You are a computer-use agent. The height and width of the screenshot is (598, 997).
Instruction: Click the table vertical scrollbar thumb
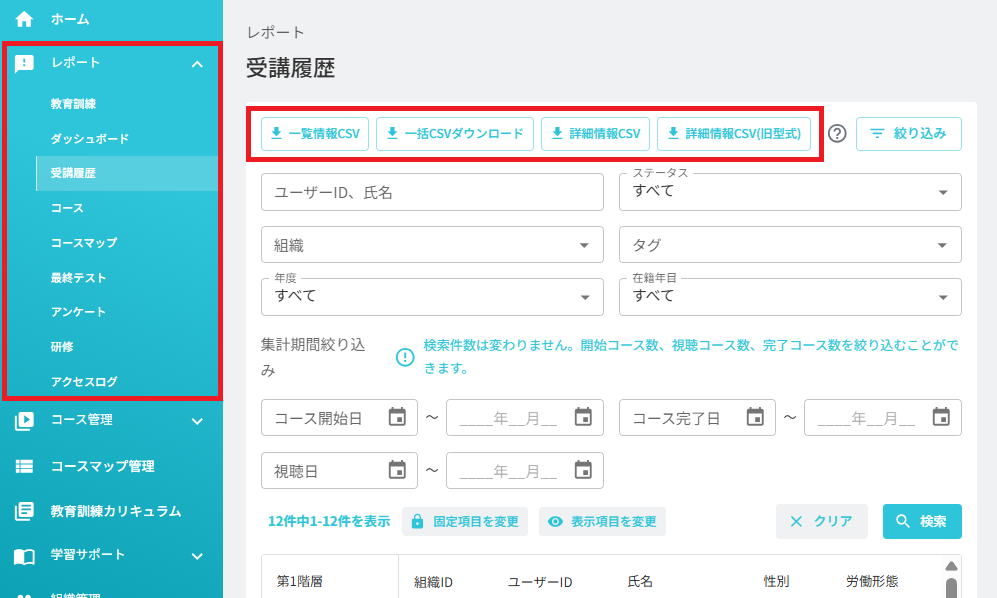point(951,588)
